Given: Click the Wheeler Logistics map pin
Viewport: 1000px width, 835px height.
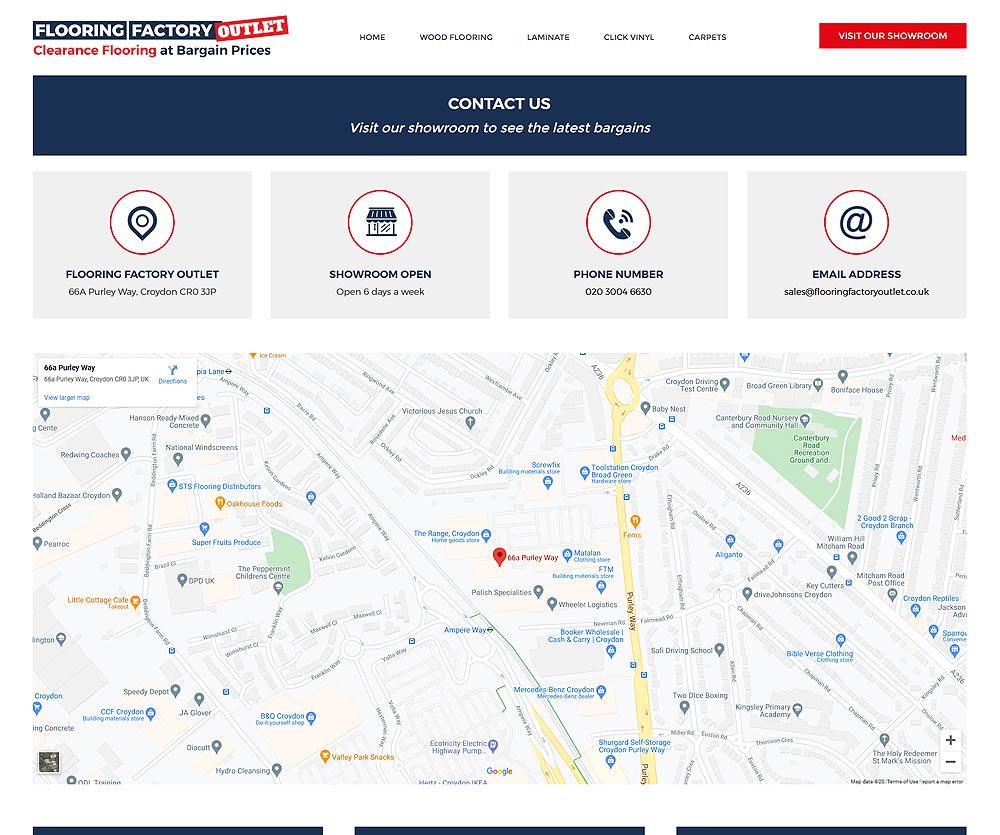Looking at the screenshot, I should click(x=552, y=603).
